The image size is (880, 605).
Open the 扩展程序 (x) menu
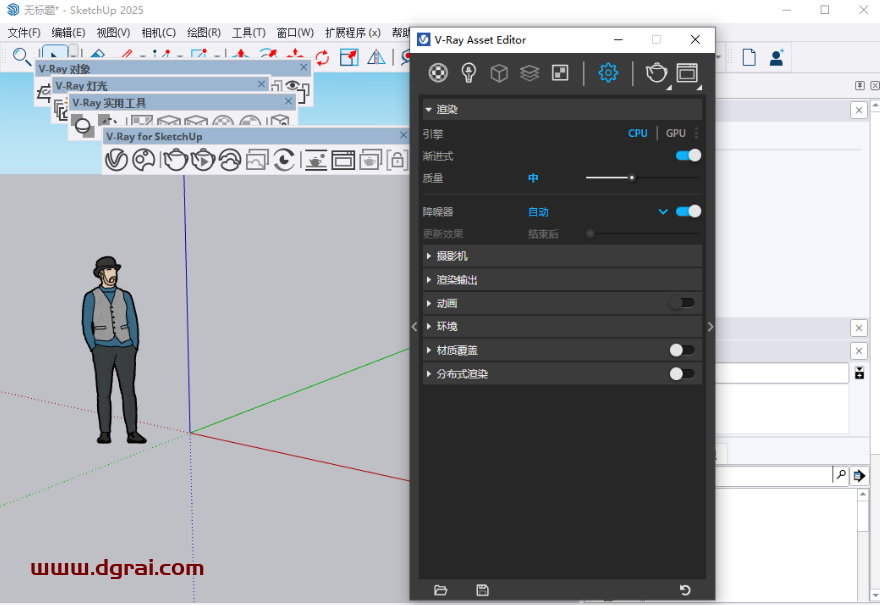(x=353, y=33)
